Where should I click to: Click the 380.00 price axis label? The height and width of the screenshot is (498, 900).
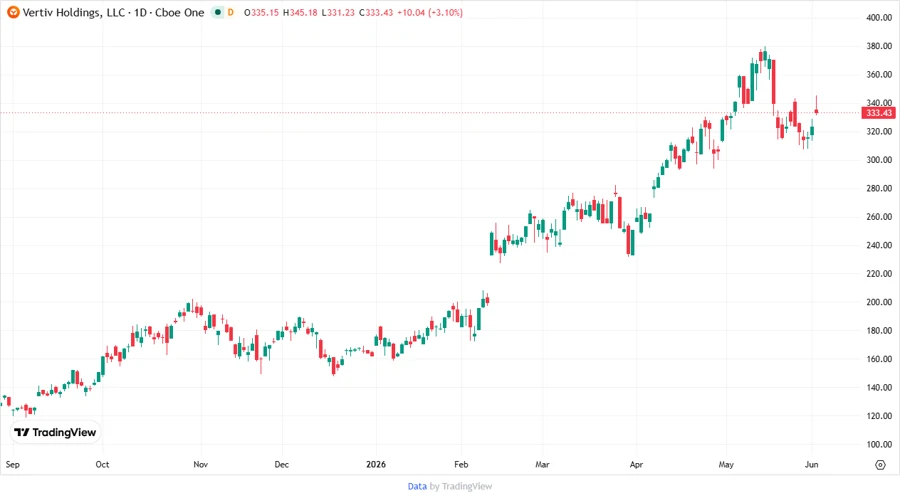click(879, 46)
